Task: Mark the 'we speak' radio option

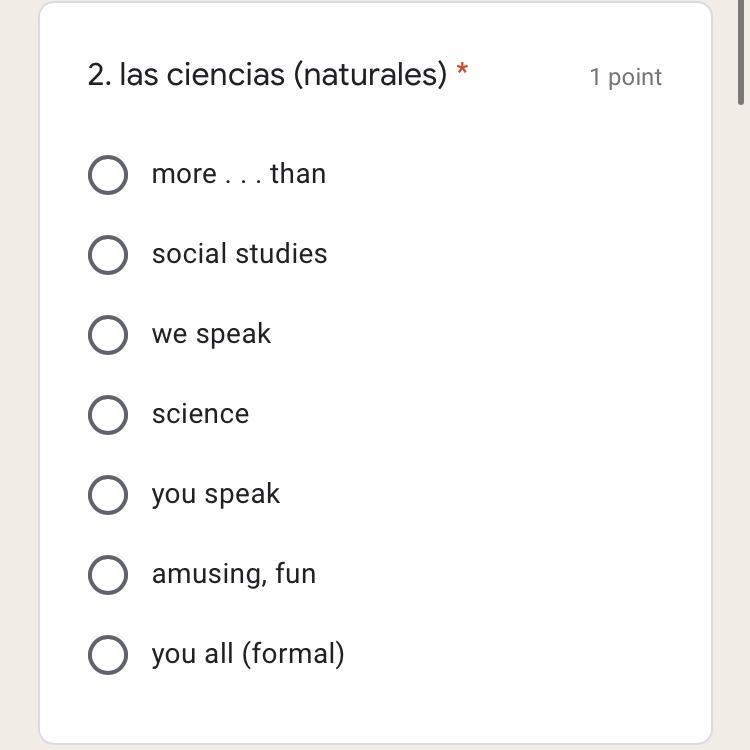Action: tap(108, 335)
